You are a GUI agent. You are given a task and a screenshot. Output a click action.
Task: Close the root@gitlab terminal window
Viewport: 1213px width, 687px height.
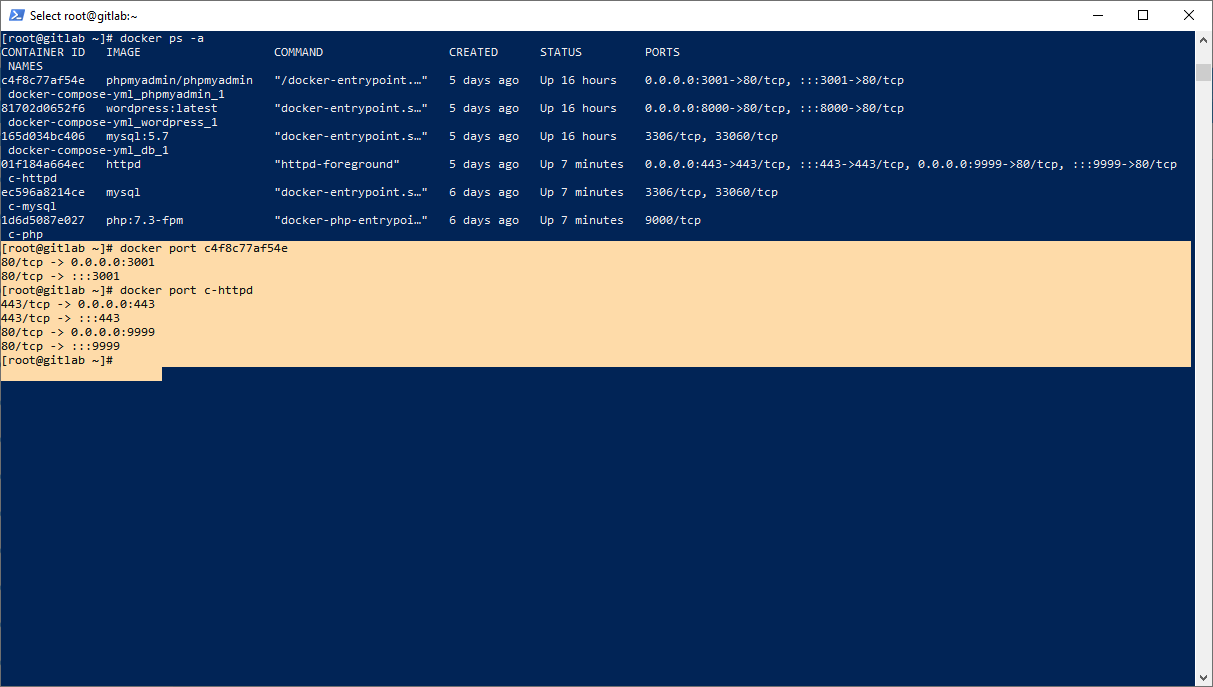tap(1189, 15)
